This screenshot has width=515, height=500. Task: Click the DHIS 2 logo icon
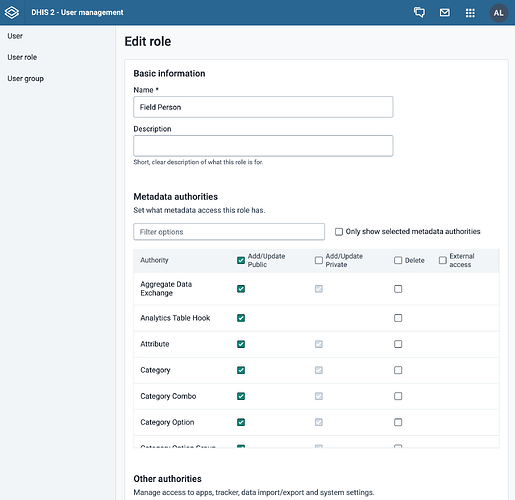(x=12, y=13)
